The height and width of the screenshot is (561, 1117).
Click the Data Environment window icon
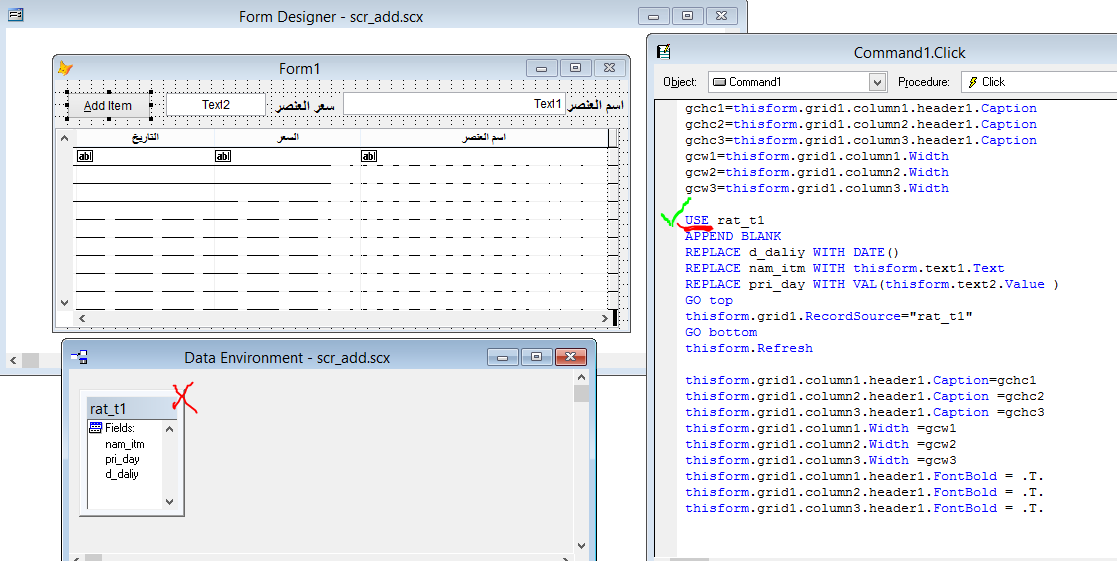click(79, 357)
